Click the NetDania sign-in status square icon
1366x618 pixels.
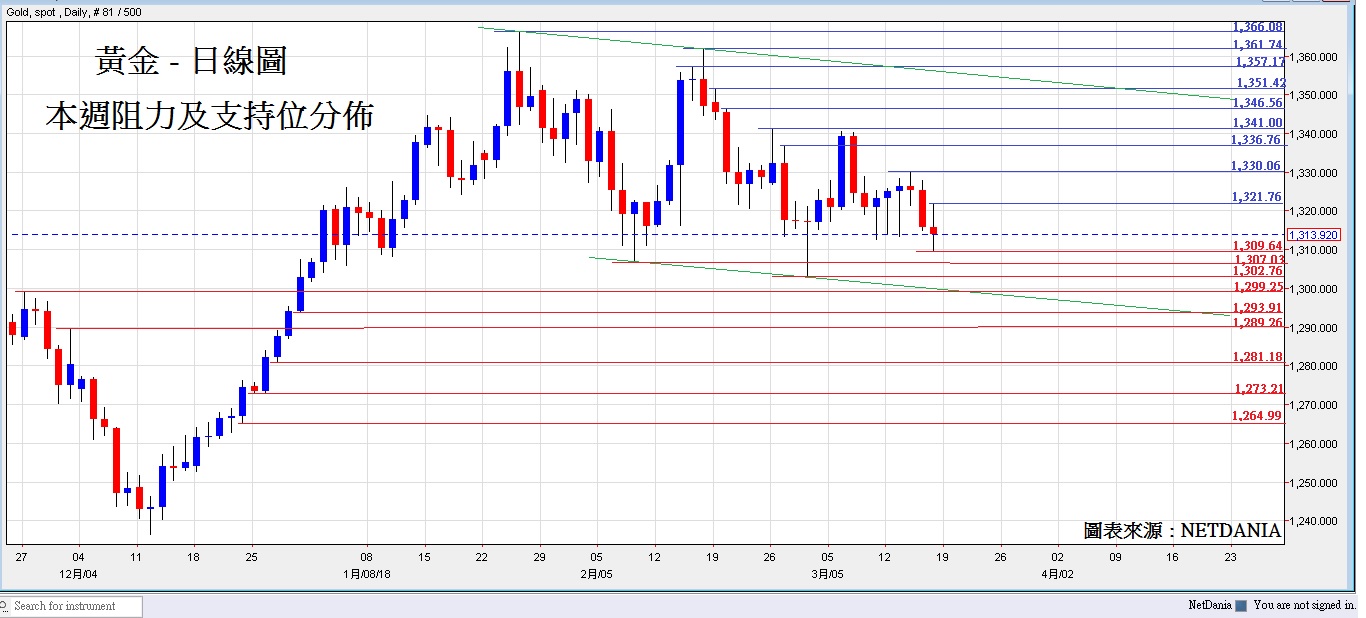pos(1241,606)
